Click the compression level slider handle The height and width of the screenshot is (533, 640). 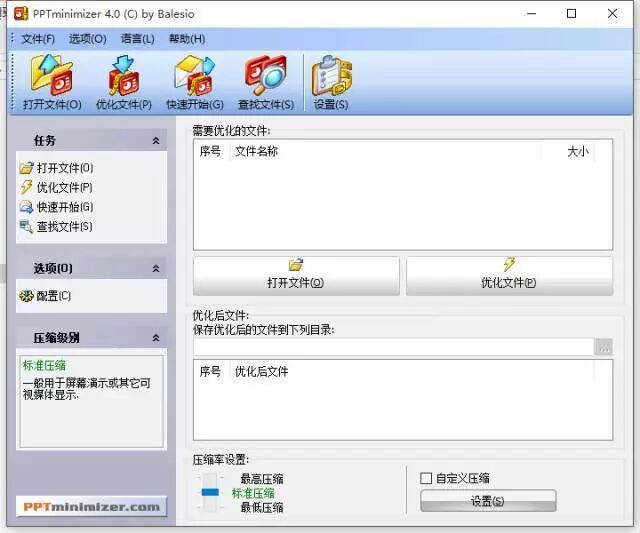click(210, 492)
